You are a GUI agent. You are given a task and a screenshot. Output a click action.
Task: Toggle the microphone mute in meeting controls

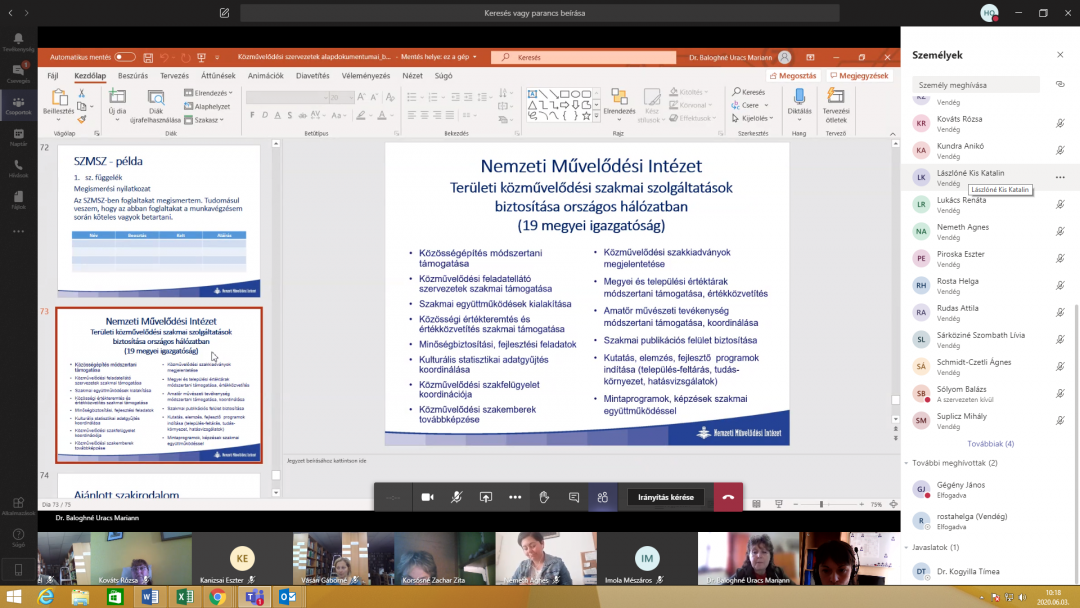(456, 497)
